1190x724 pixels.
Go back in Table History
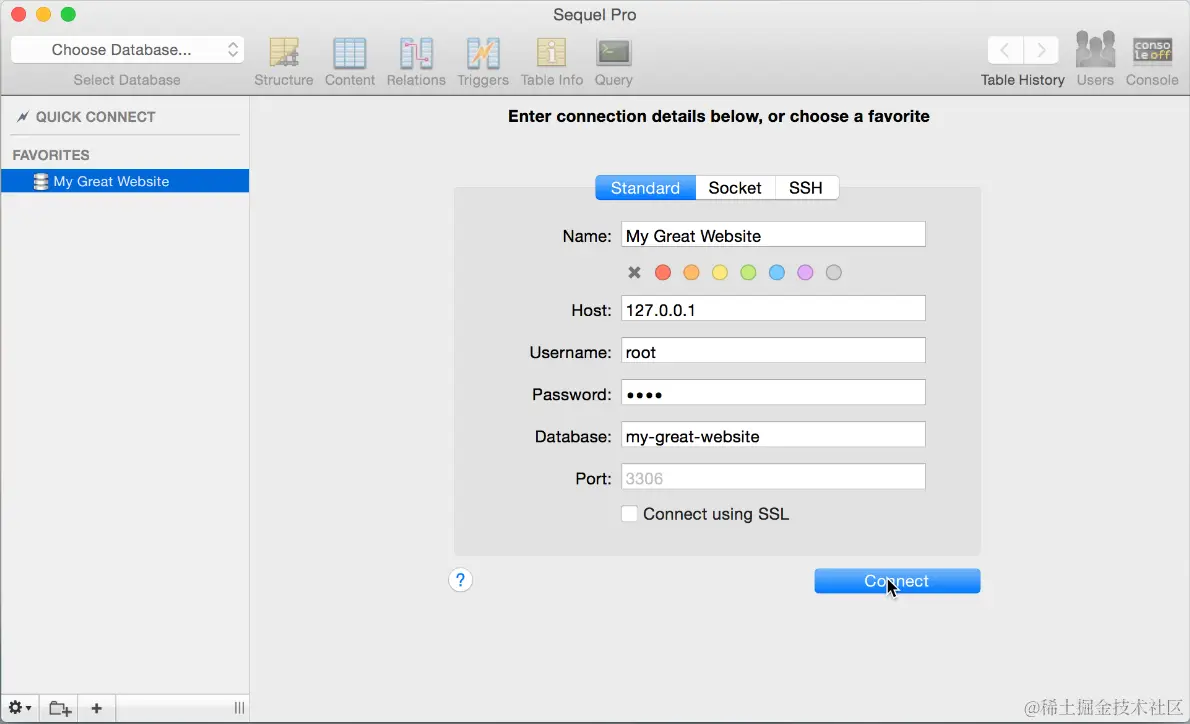(1005, 50)
